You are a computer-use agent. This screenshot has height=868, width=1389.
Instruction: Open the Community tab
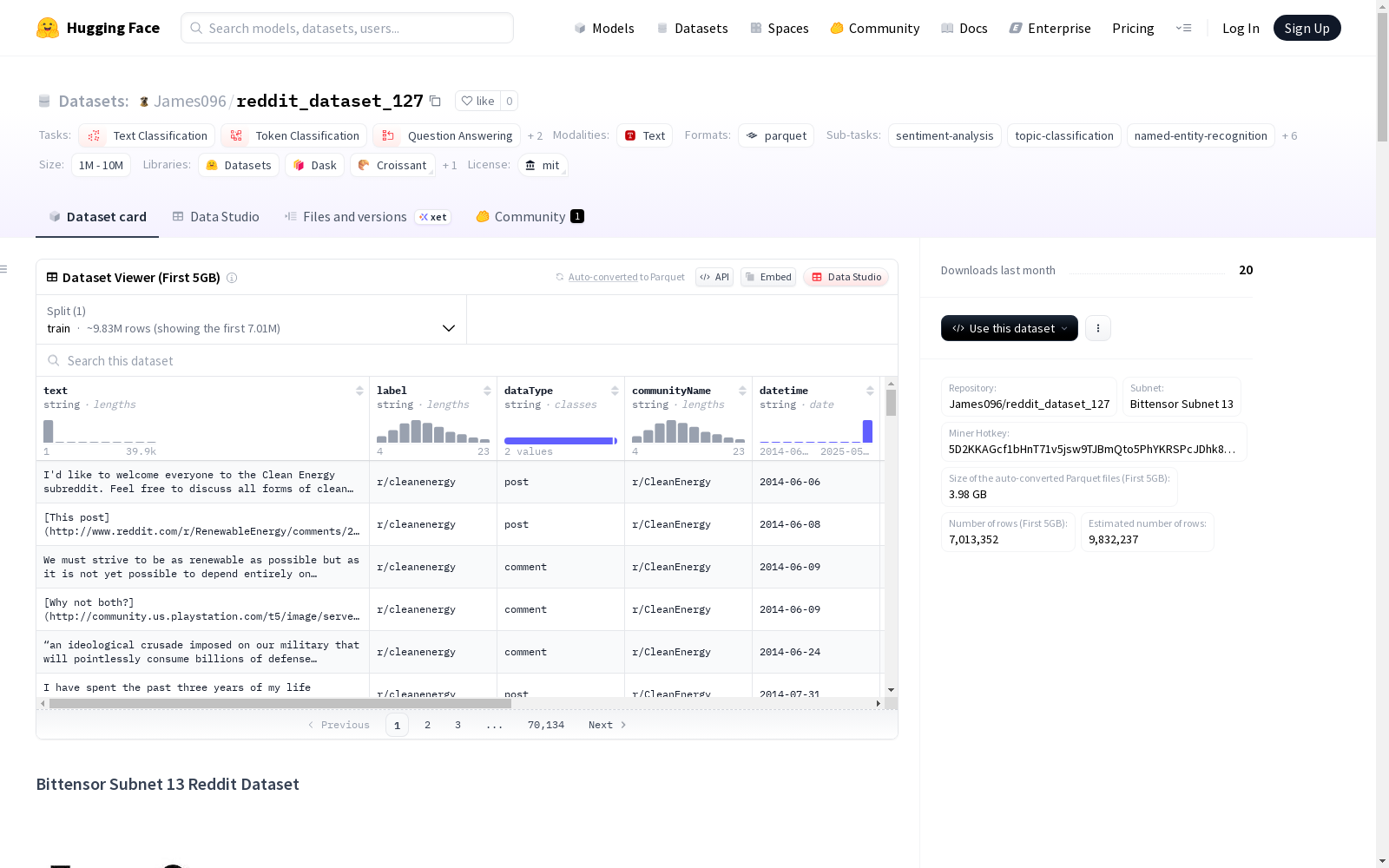coord(530,217)
